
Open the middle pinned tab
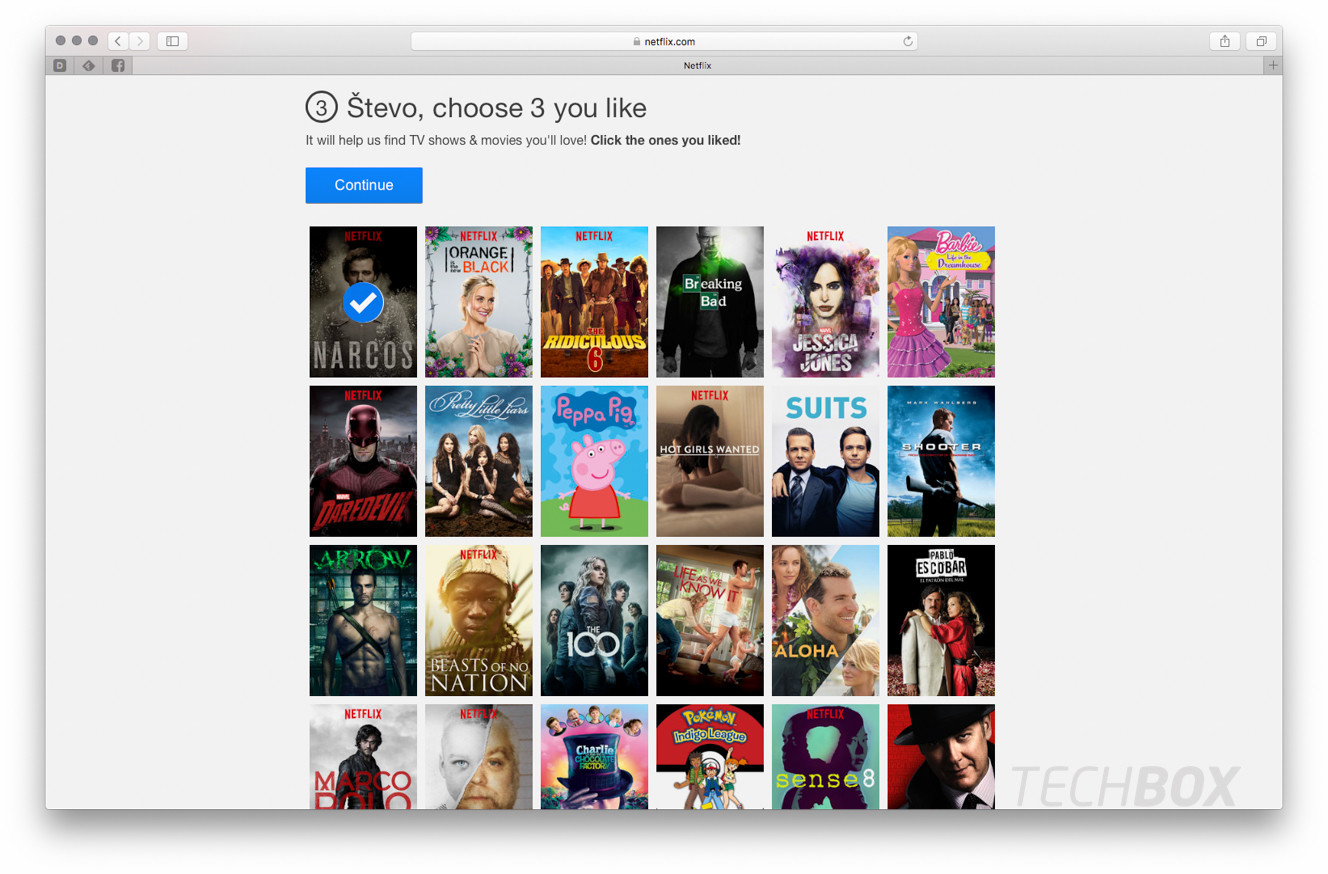click(89, 65)
